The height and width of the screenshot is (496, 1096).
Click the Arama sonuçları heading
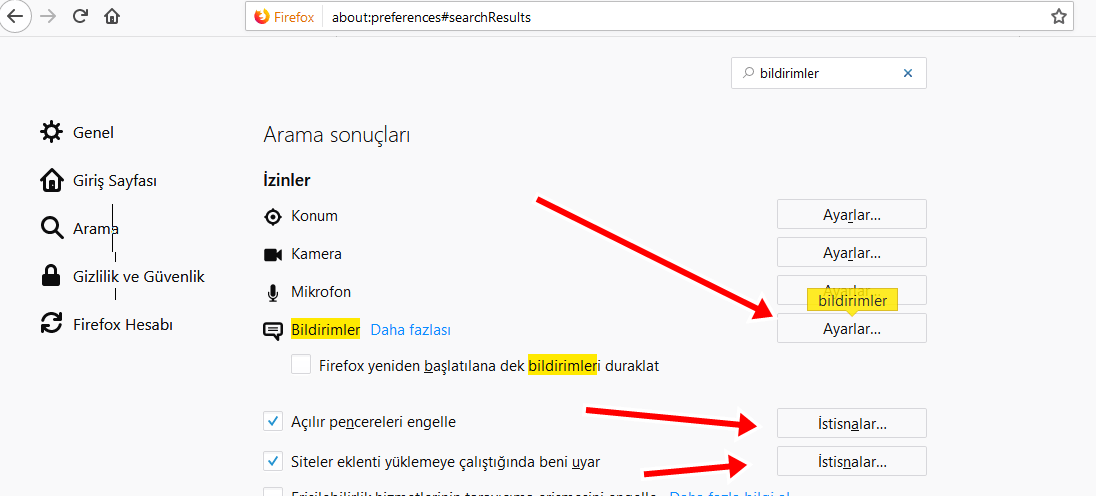click(336, 135)
